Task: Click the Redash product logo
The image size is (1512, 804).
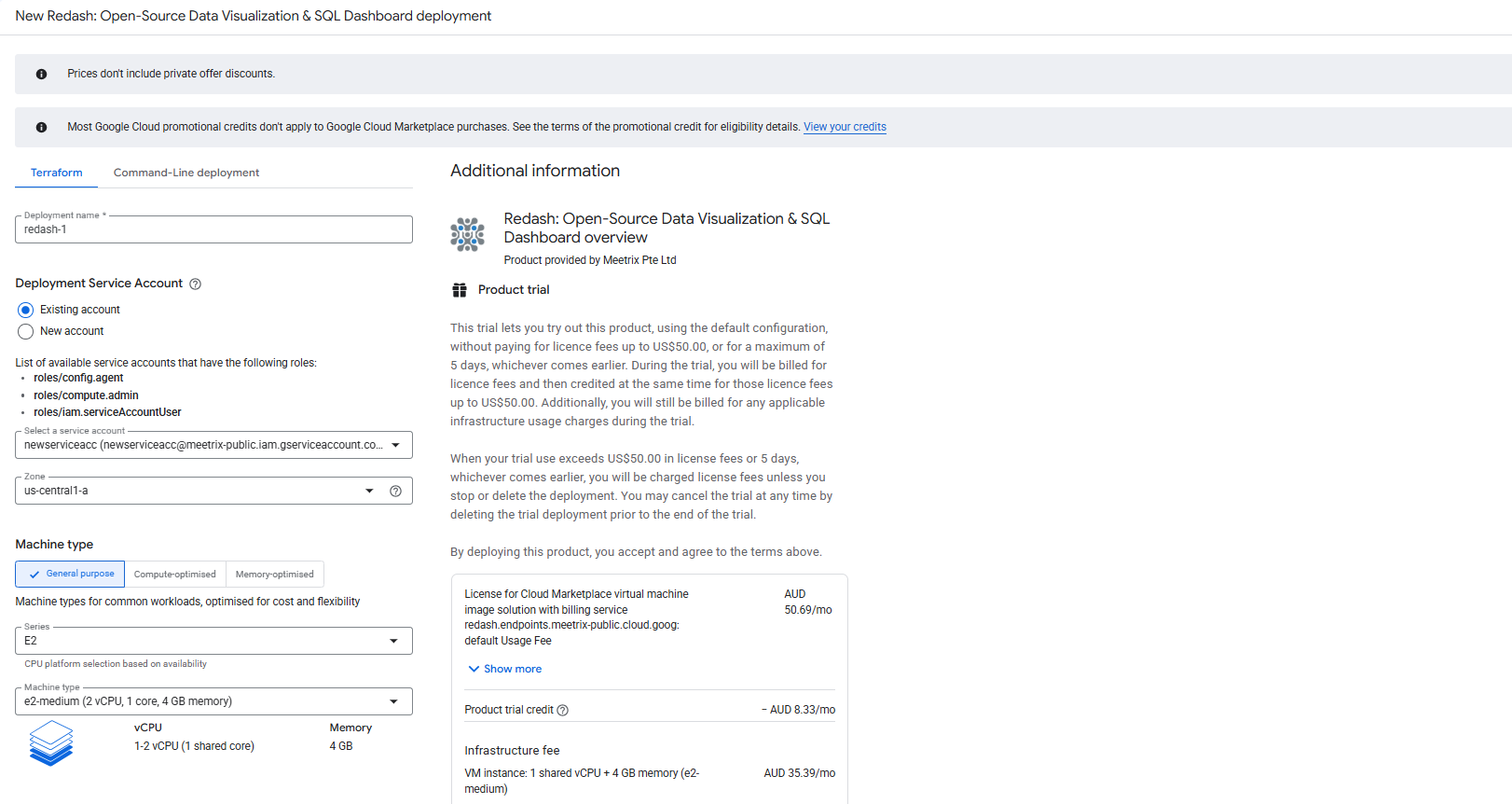Action: click(468, 235)
